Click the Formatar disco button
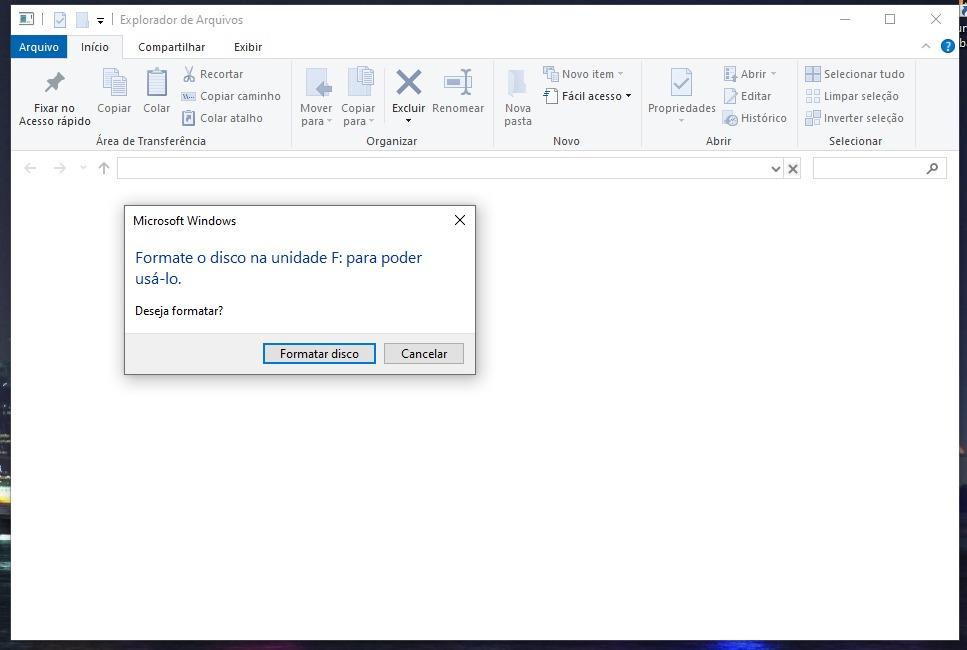Image resolution: width=967 pixels, height=650 pixels. point(319,353)
